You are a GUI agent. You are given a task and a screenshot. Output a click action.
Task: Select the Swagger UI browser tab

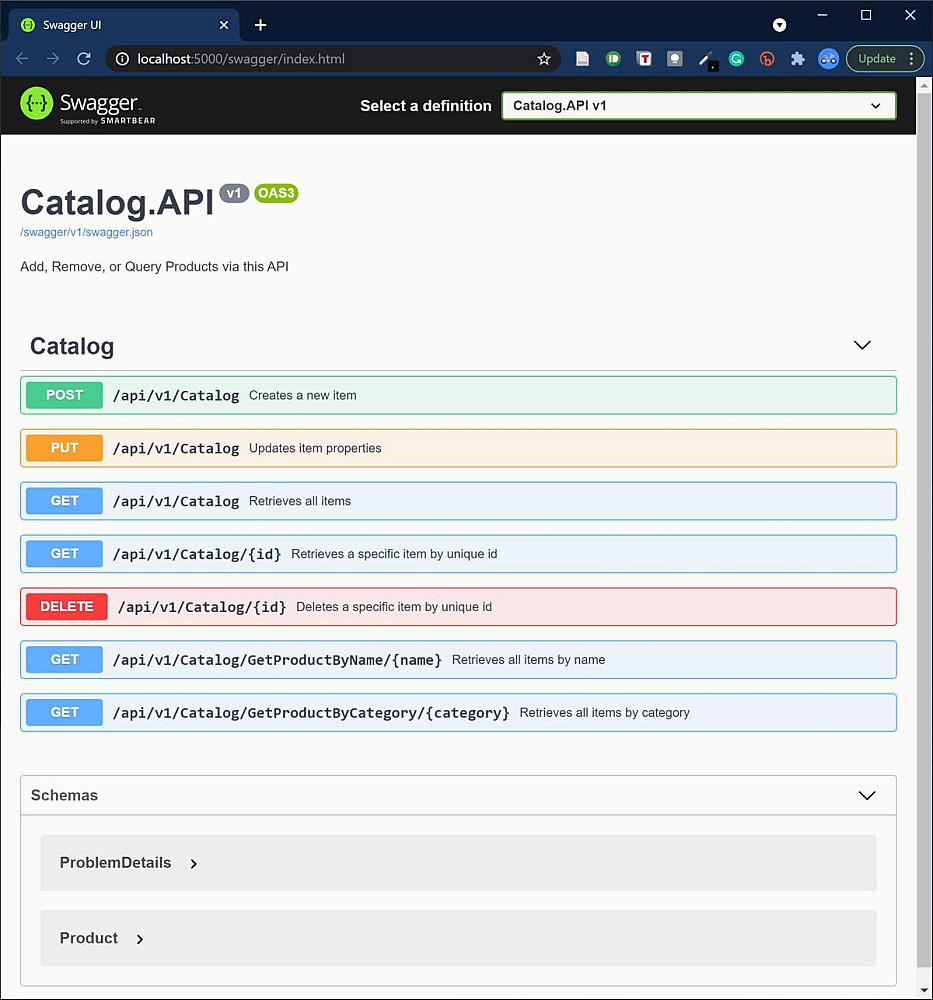tap(120, 25)
